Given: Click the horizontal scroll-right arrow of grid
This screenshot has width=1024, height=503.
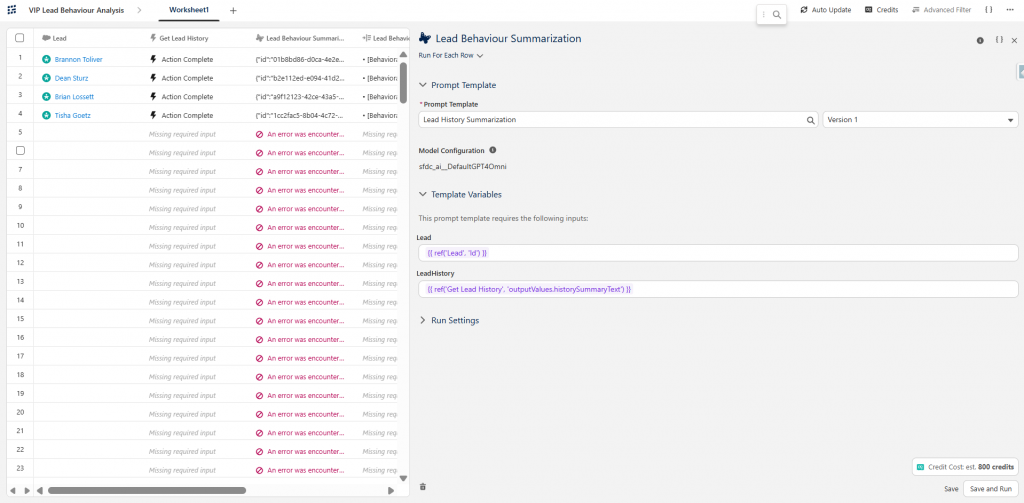Looking at the screenshot, I should [391, 490].
